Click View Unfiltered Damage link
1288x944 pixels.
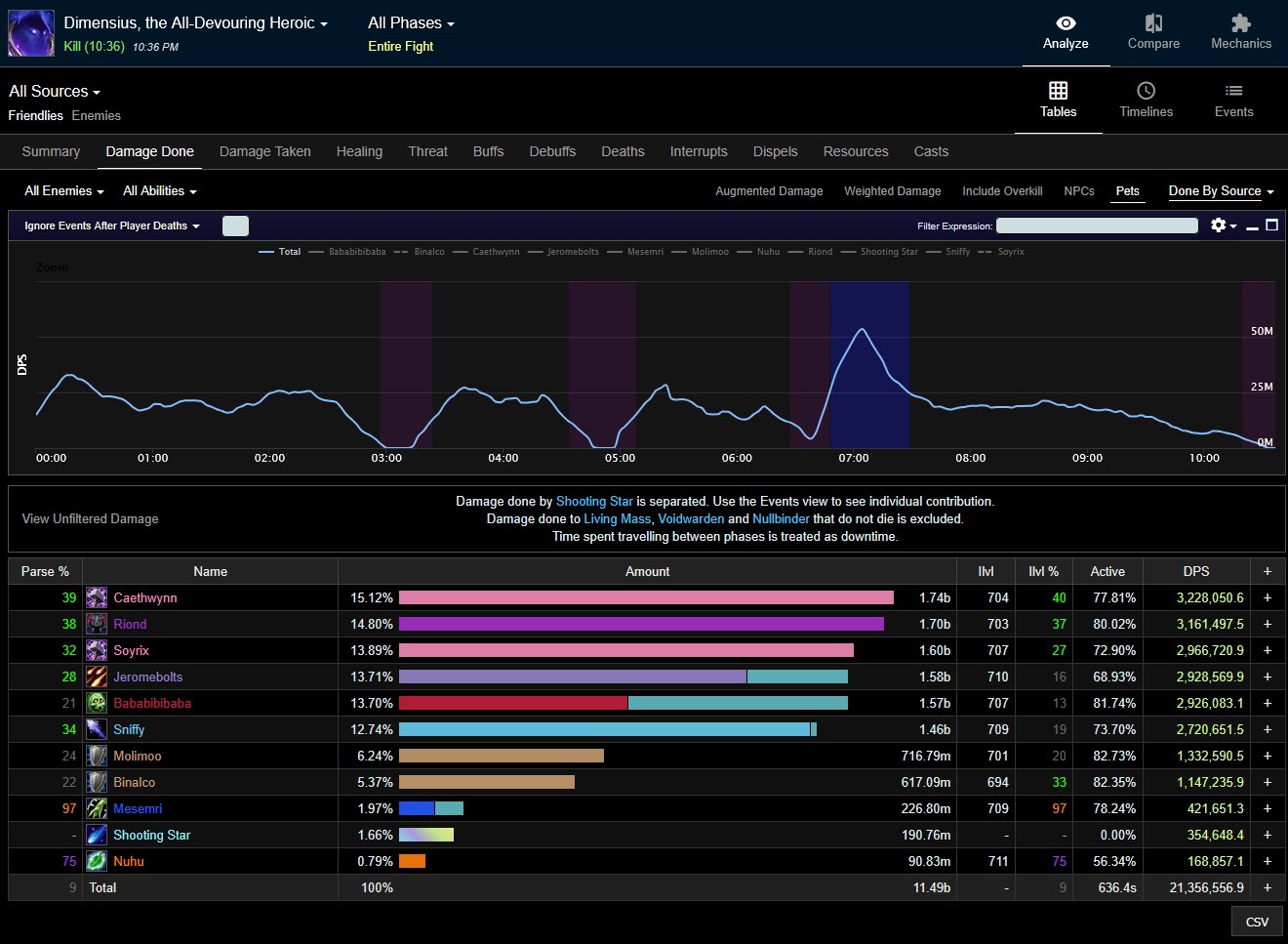point(90,519)
